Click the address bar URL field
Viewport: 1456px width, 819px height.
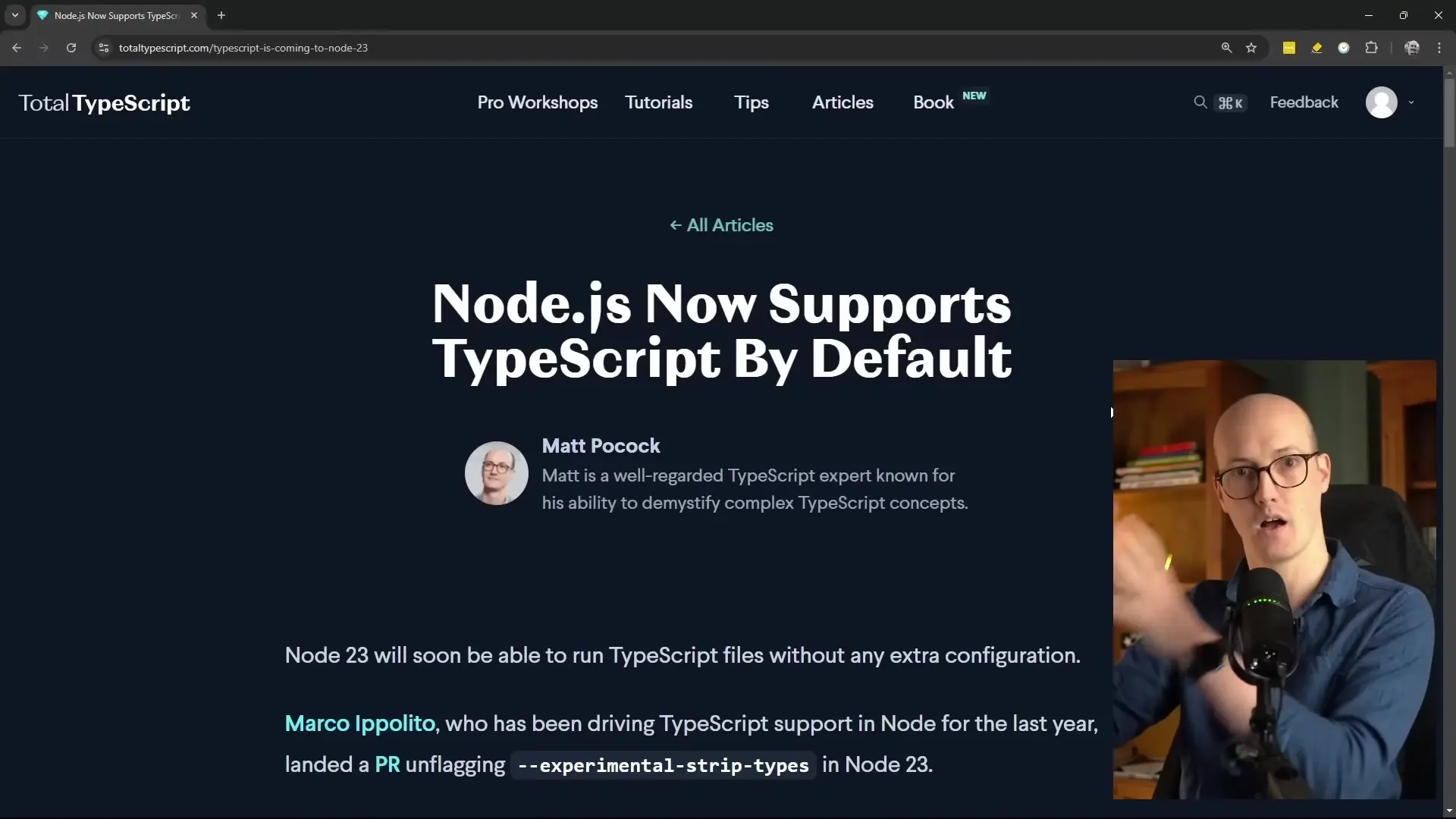coord(660,48)
